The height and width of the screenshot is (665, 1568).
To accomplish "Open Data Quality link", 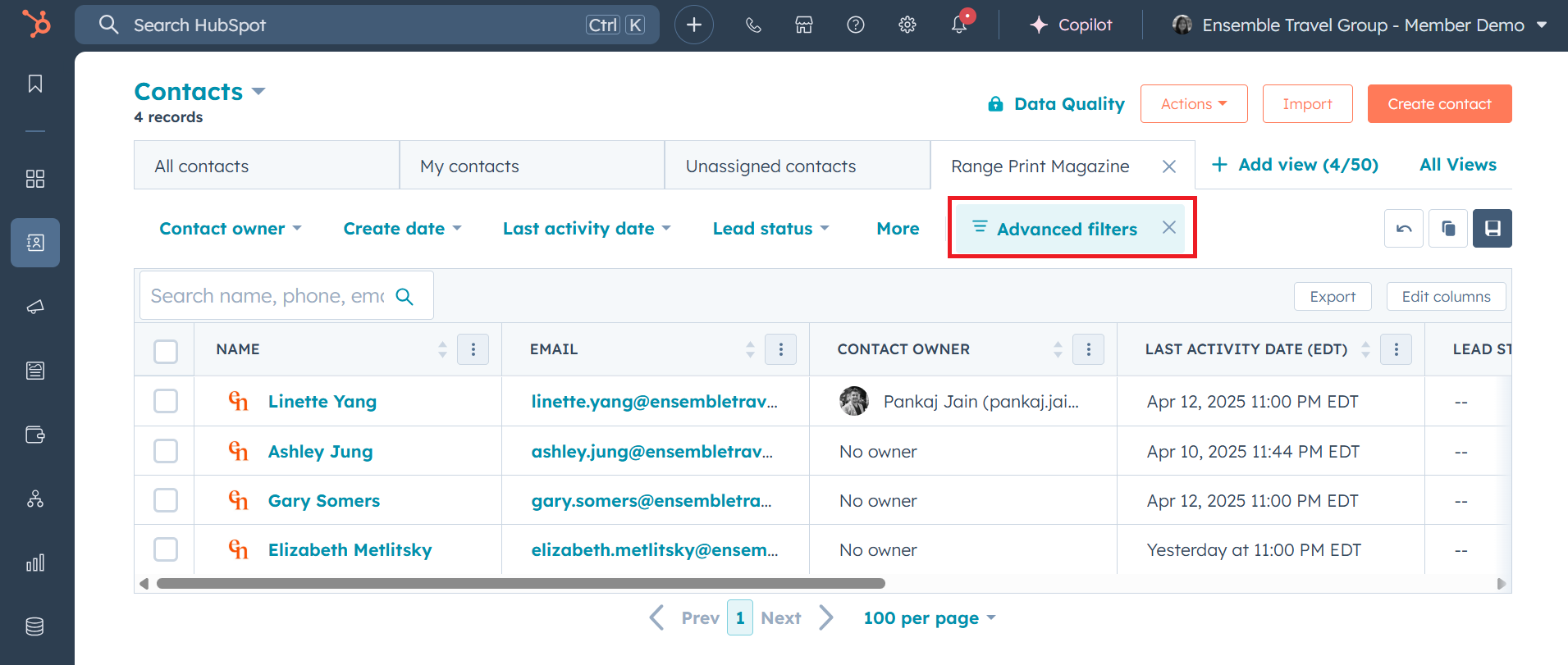I will tap(1057, 104).
